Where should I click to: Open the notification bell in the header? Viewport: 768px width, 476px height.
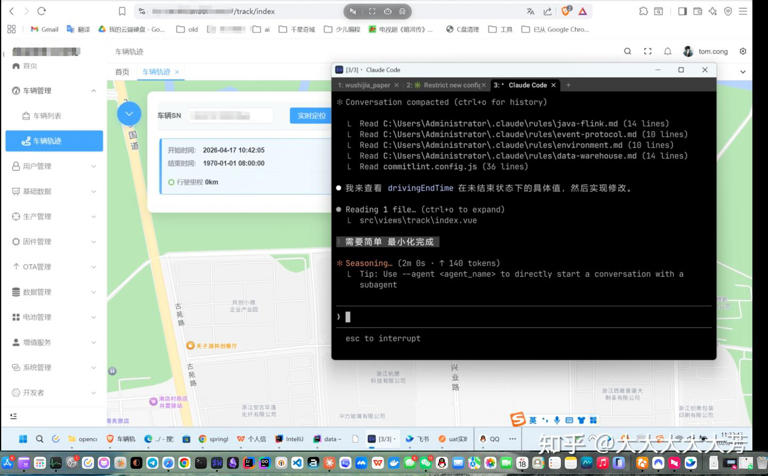668,51
